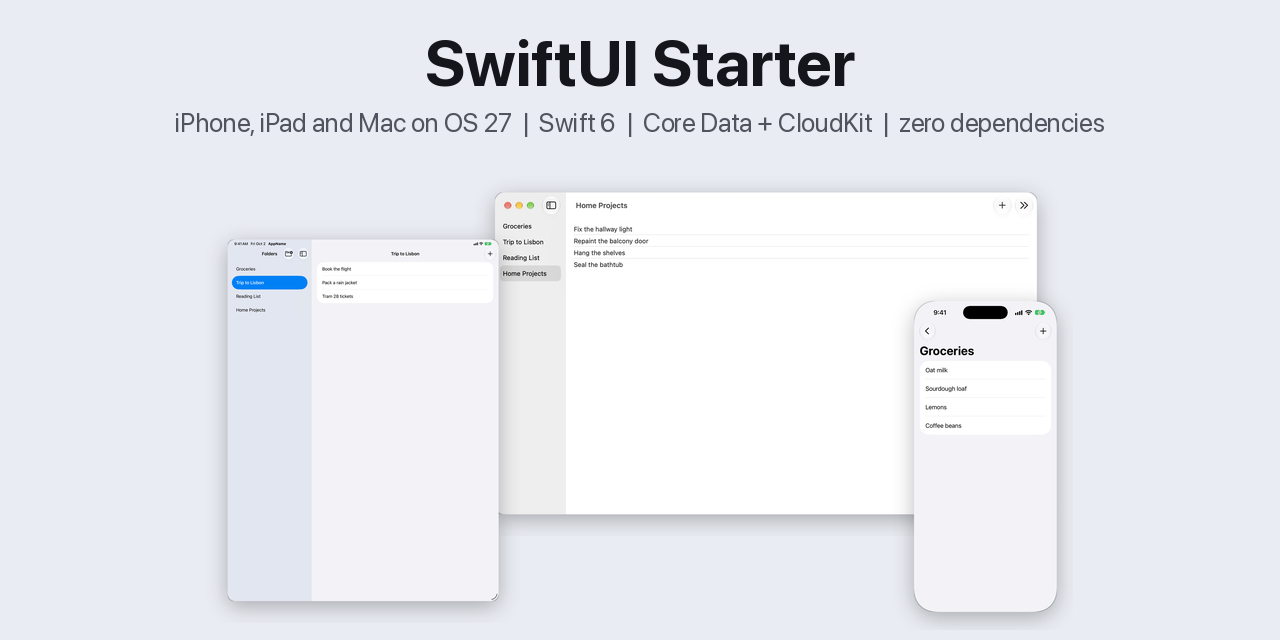Click the iPad status bar battery icon
The width and height of the screenshot is (1280, 640).
[x=488, y=243]
